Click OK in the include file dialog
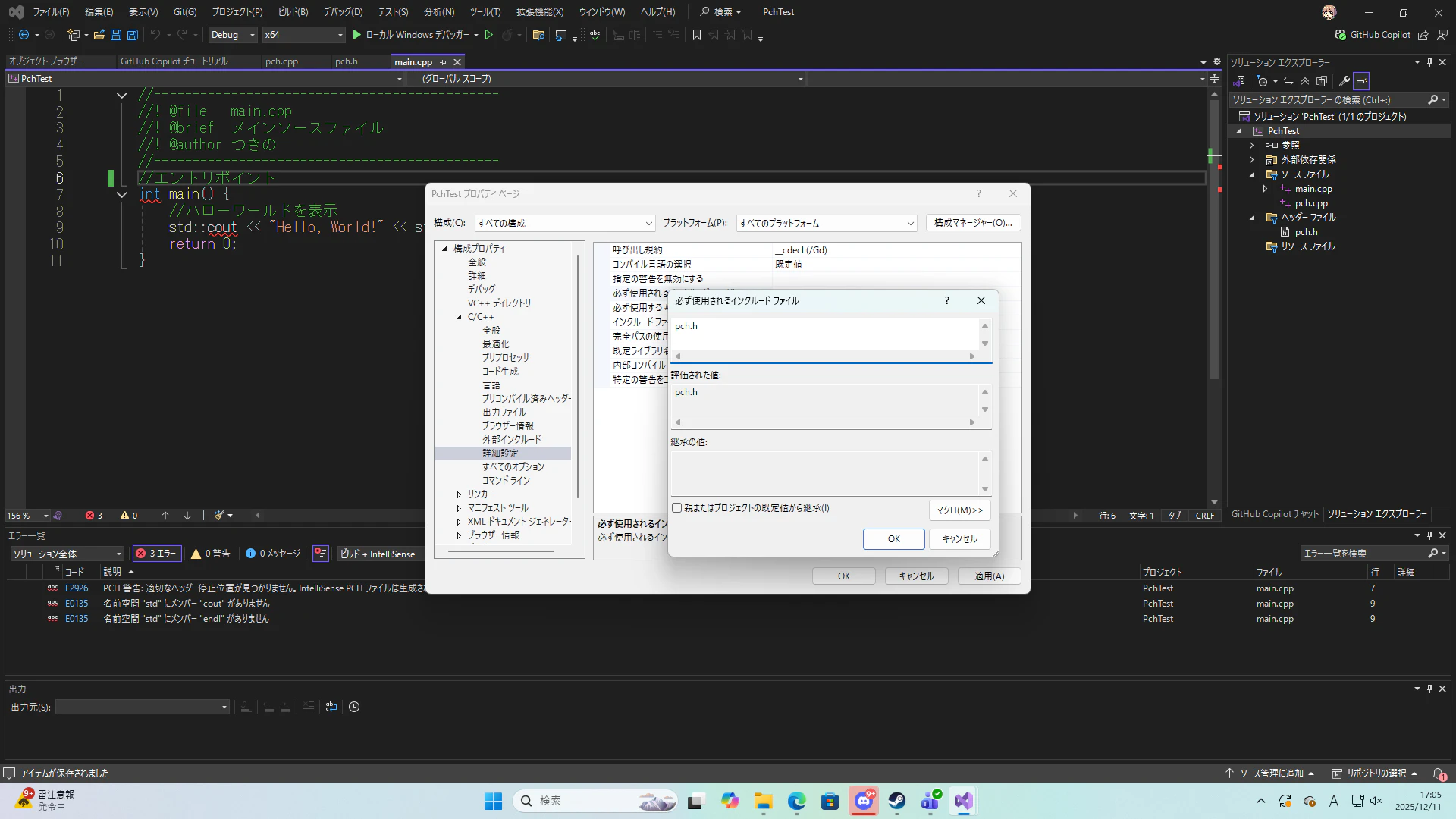Image resolution: width=1456 pixels, height=819 pixels. [893, 539]
